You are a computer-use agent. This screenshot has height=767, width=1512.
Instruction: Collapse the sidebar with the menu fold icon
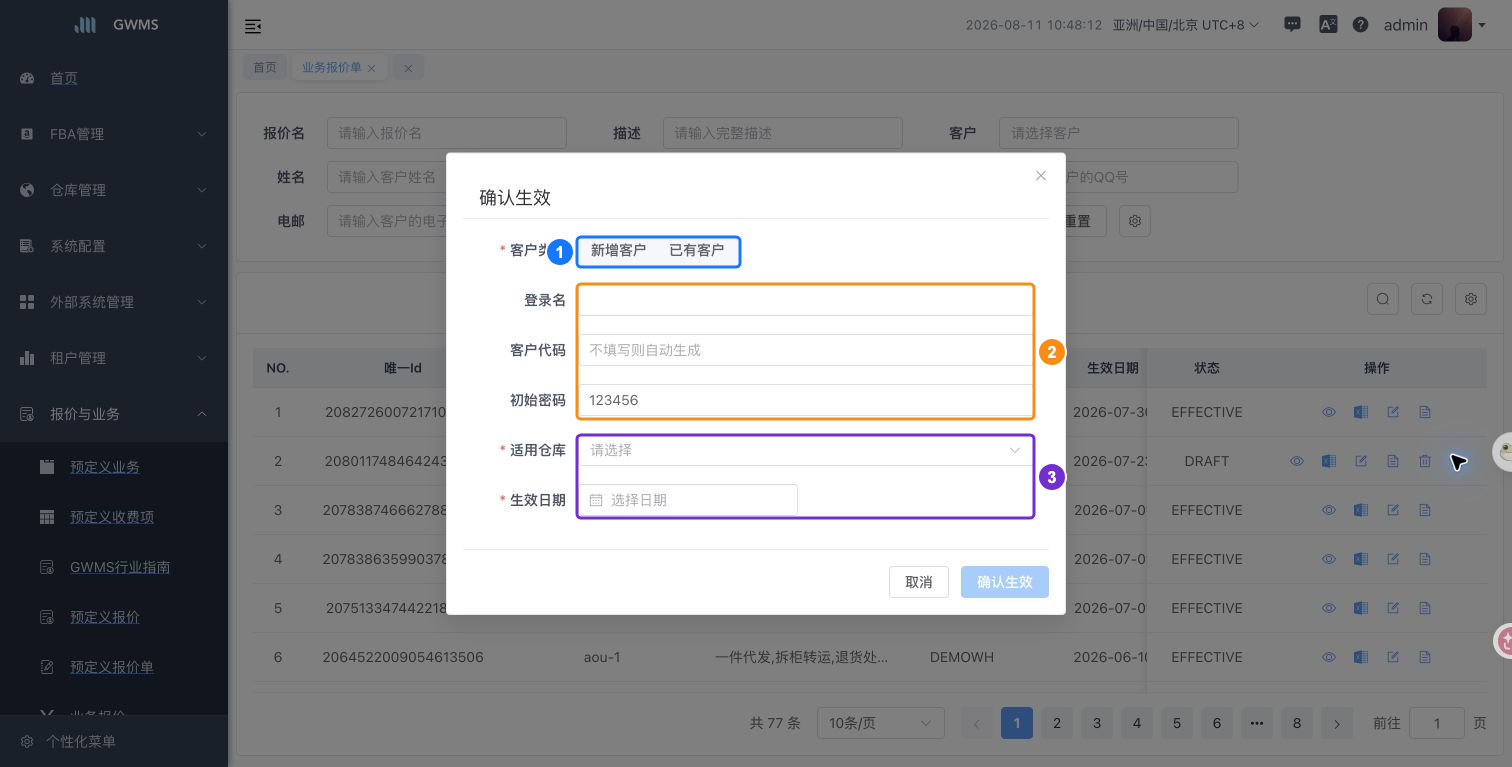(253, 26)
